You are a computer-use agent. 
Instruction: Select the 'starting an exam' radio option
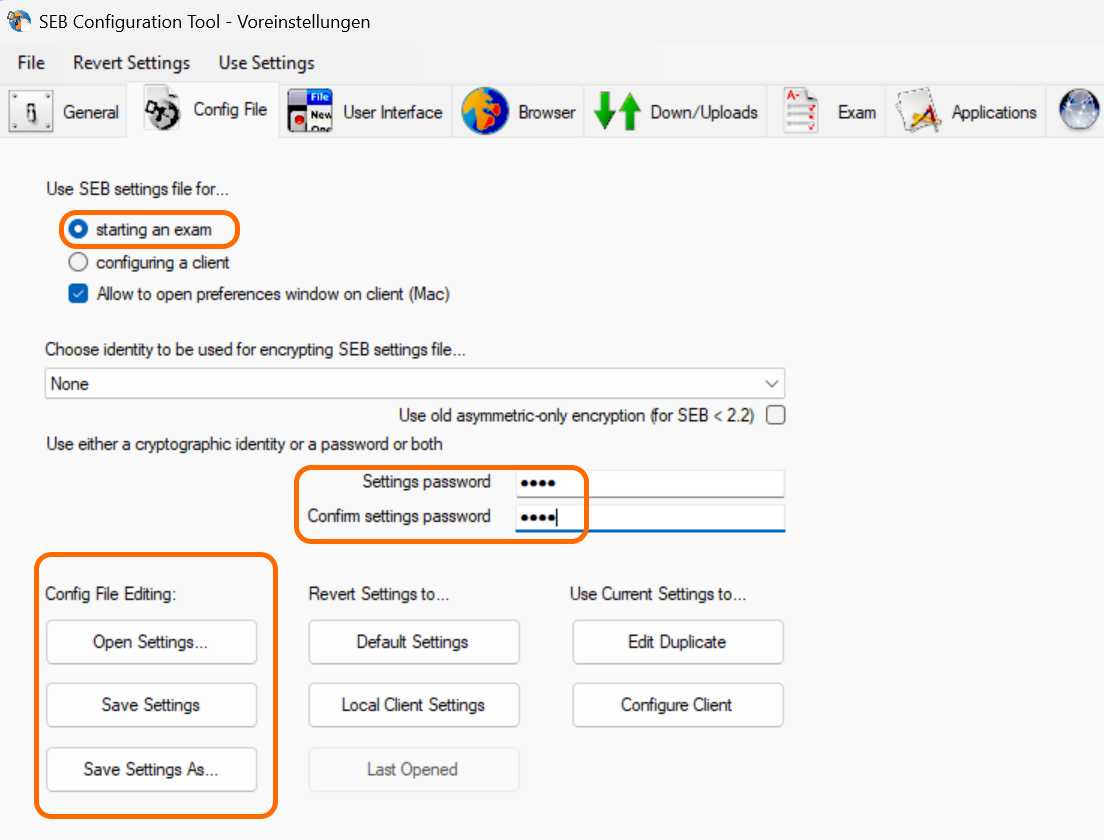coord(79,230)
